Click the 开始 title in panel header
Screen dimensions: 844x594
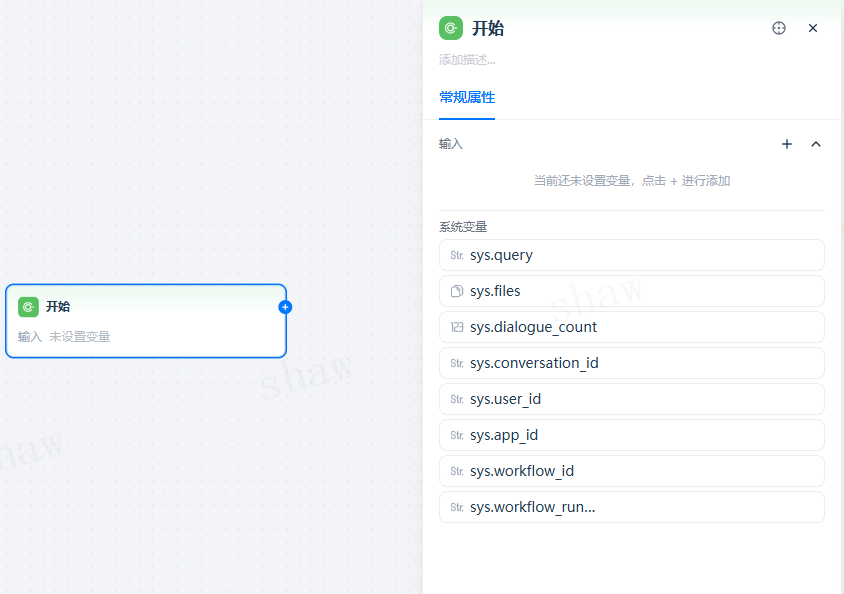click(488, 29)
